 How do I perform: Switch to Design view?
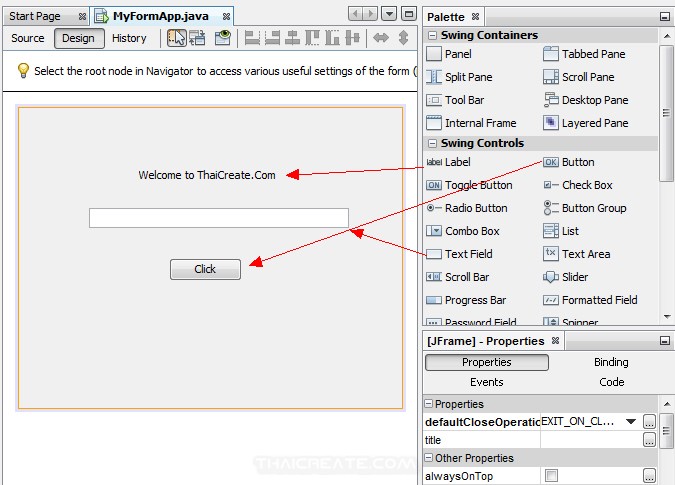tap(79, 38)
